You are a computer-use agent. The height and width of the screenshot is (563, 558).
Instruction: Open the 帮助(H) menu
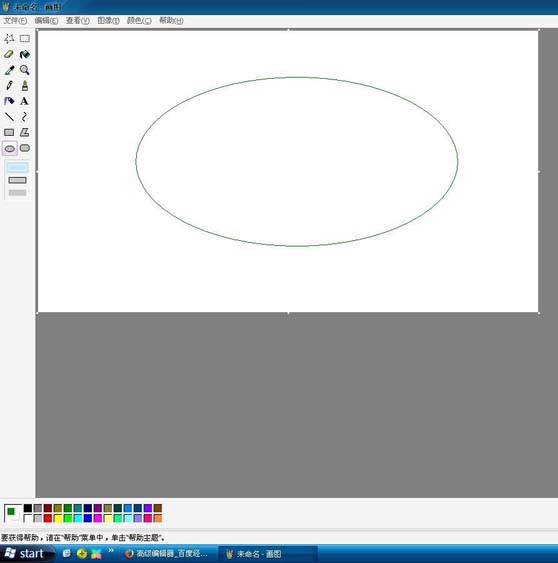coord(171,20)
